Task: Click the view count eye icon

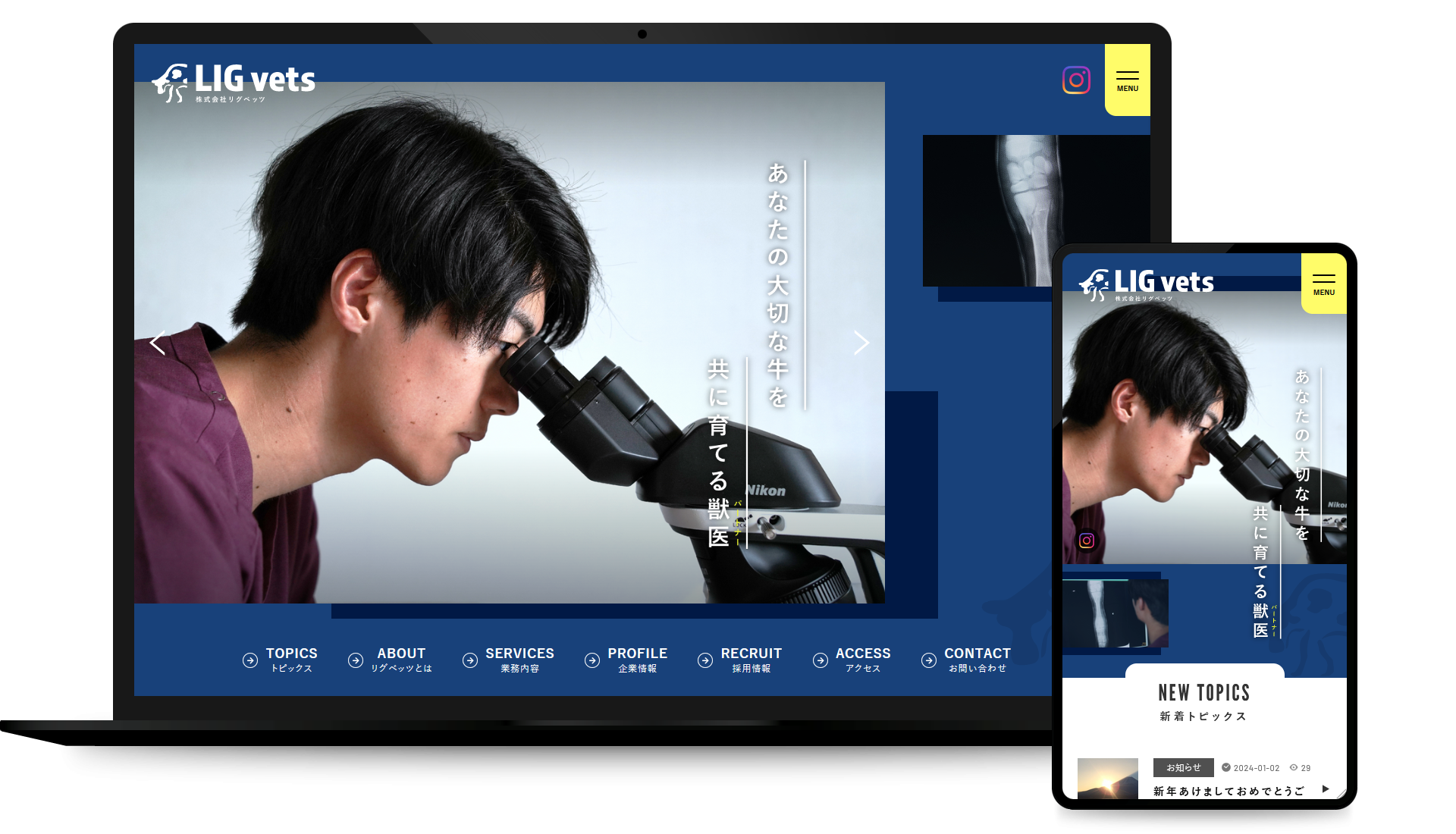Action: coord(1294,767)
